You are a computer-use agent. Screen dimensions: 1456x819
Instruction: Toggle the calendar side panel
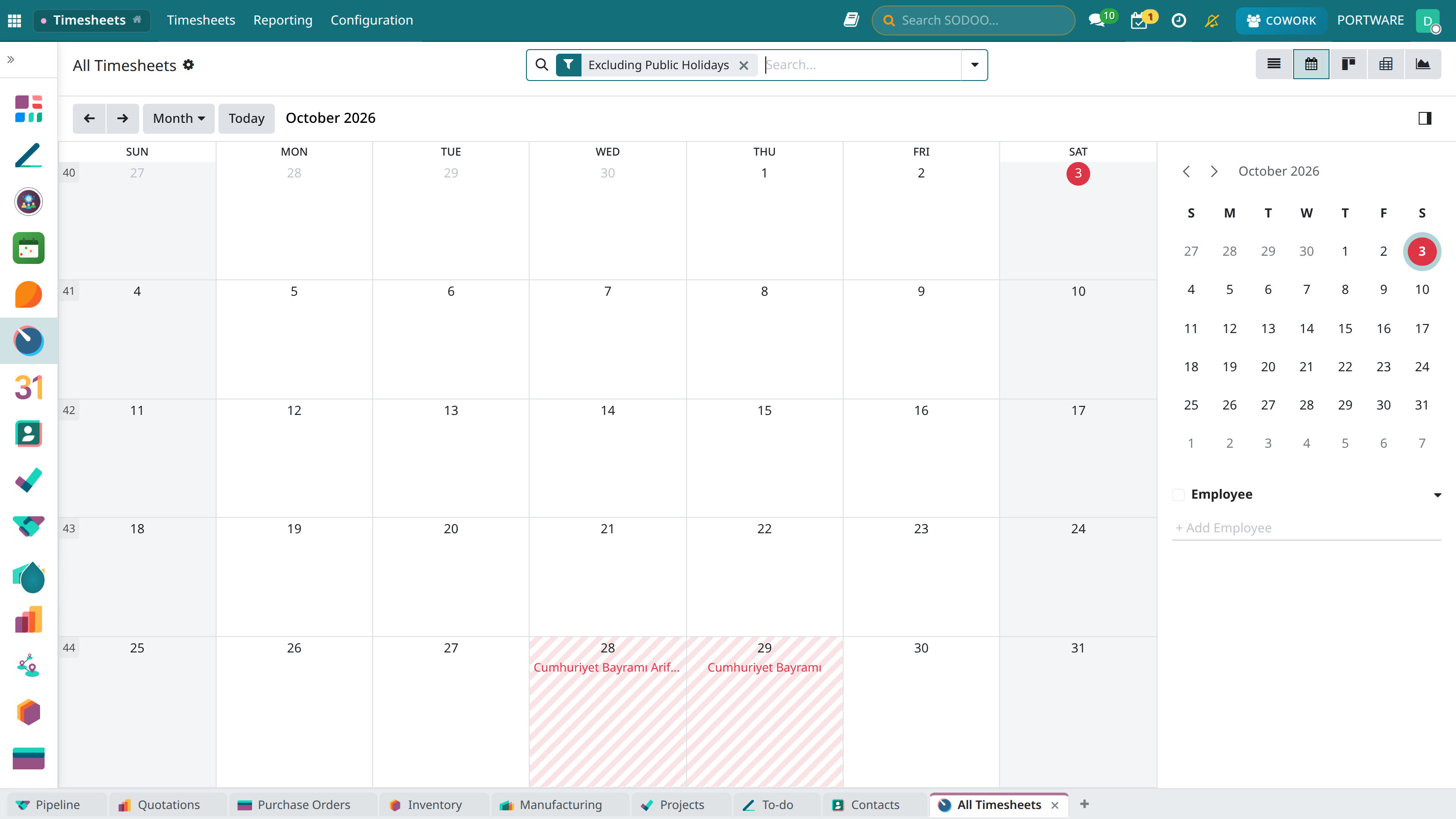(x=1425, y=118)
